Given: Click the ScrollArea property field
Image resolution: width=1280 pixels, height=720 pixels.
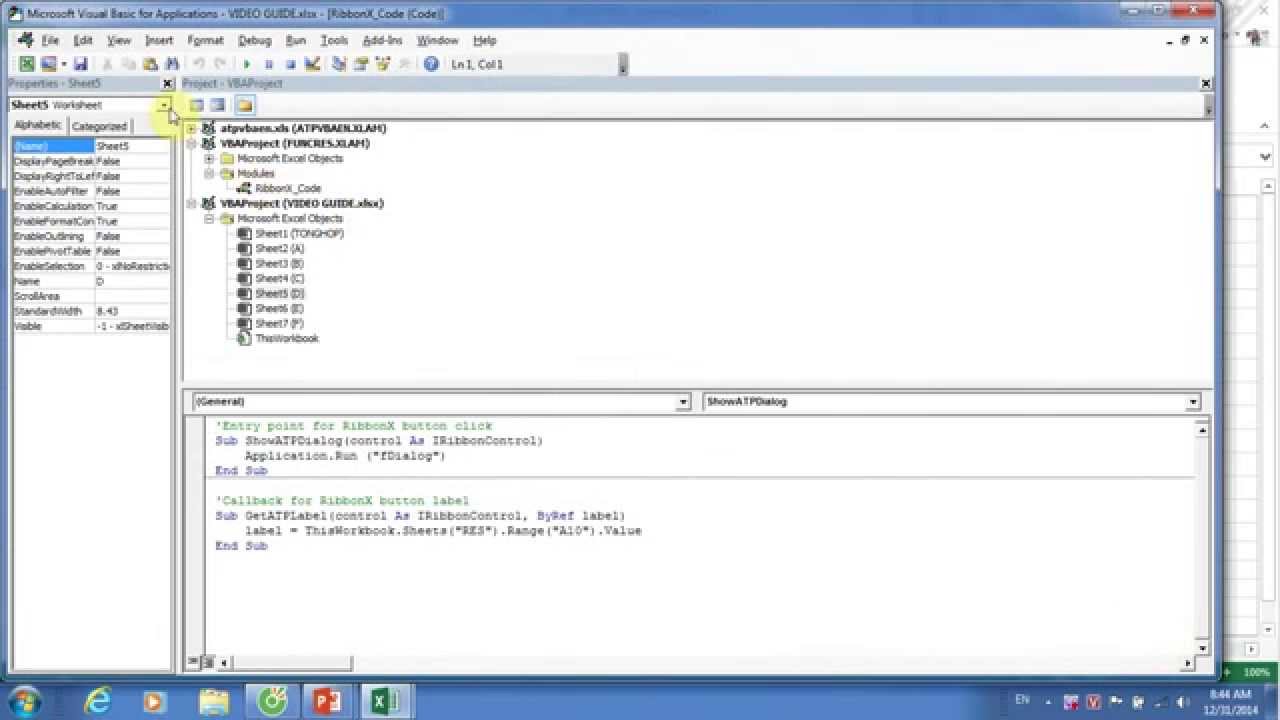Looking at the screenshot, I should pyautogui.click(x=132, y=296).
